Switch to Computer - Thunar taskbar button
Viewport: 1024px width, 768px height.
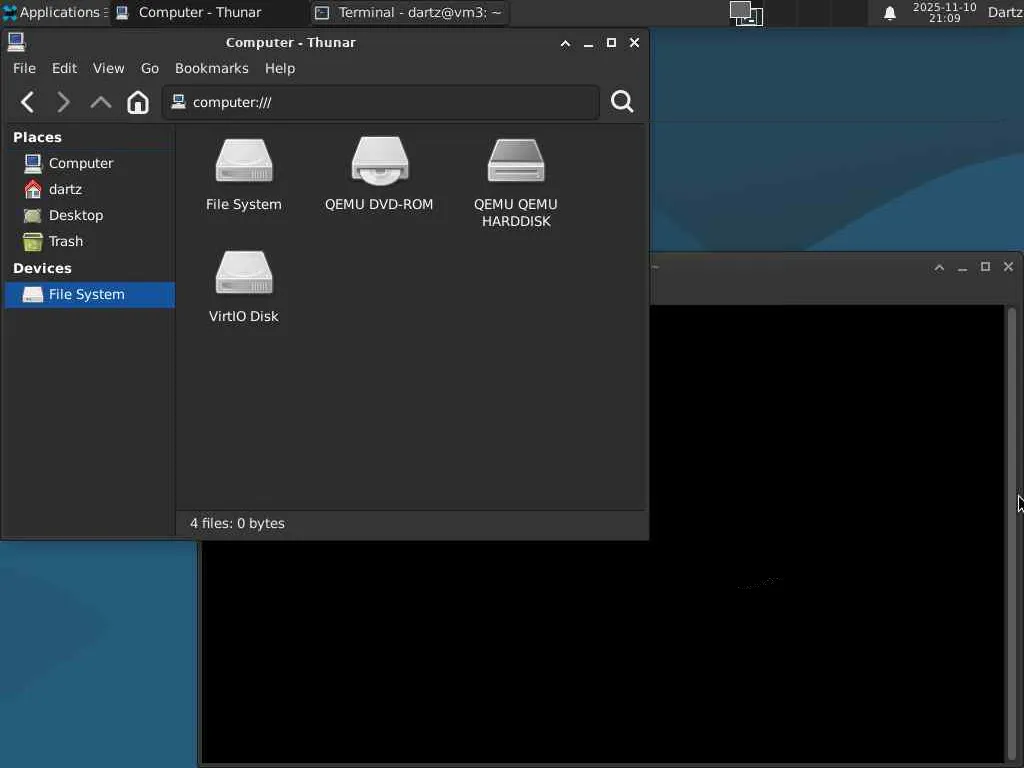[208, 12]
